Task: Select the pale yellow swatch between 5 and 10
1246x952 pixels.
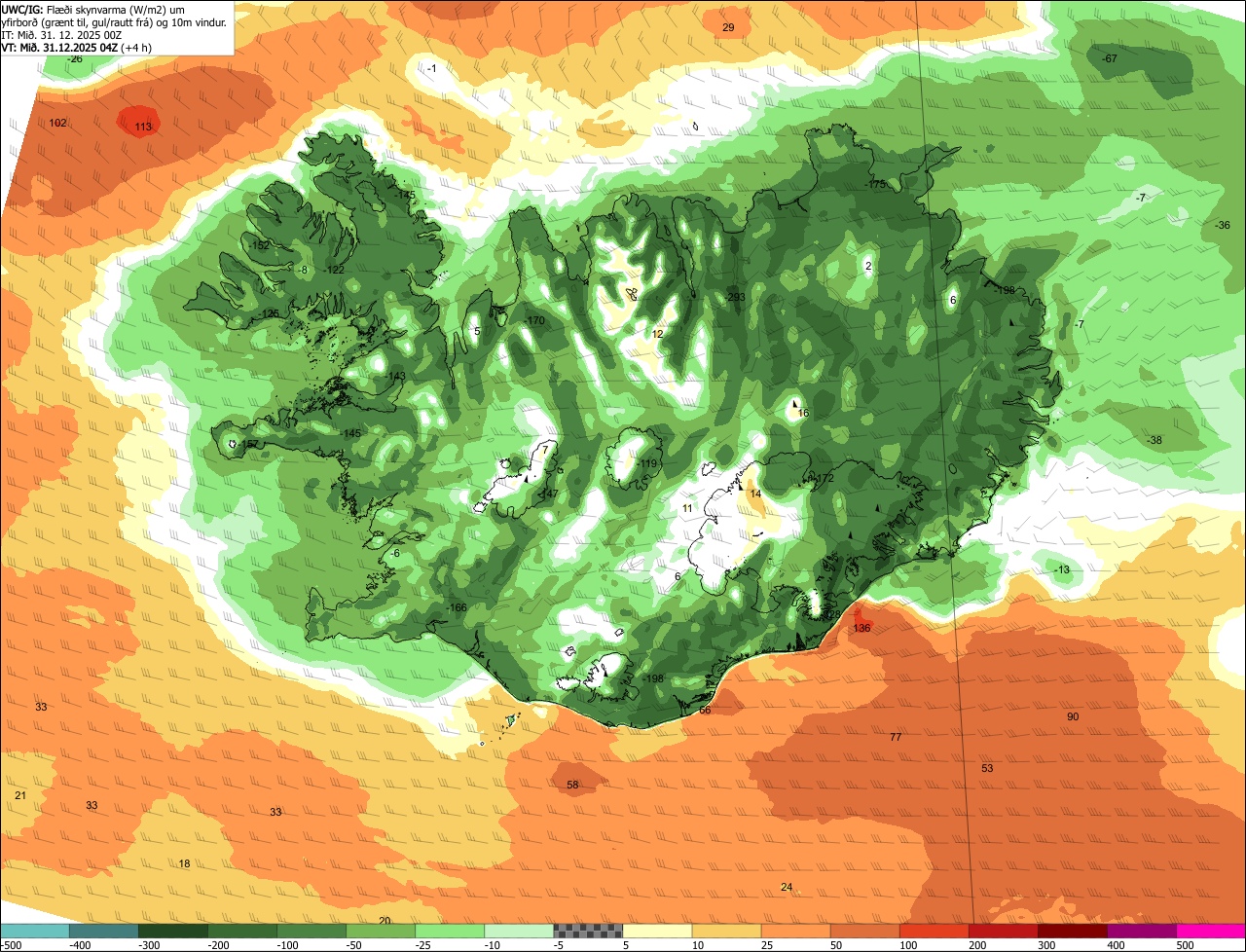Action: pos(657,931)
